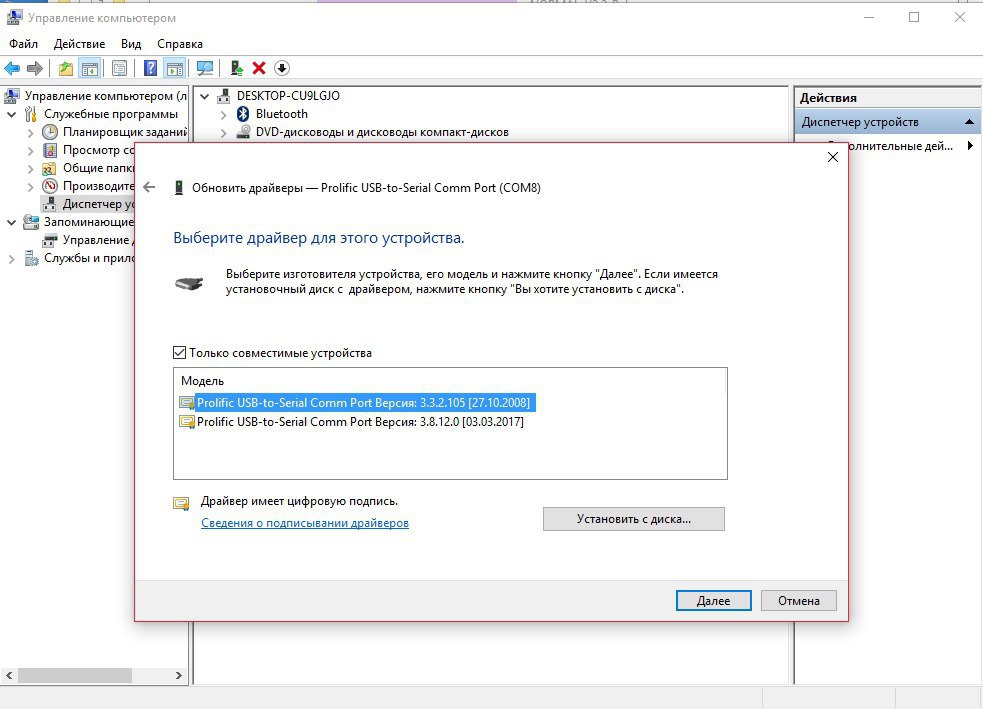Screen dimensions: 983x709
Task: Uncheck 'Только совместимые устройства' checkbox
Action: click(180, 353)
